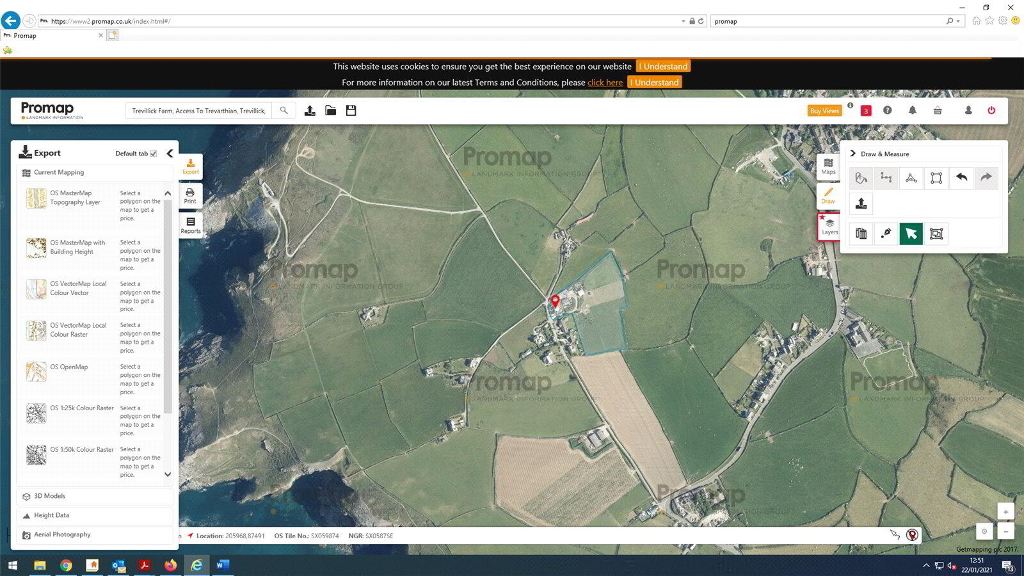Click the notifications bell icon

912,110
